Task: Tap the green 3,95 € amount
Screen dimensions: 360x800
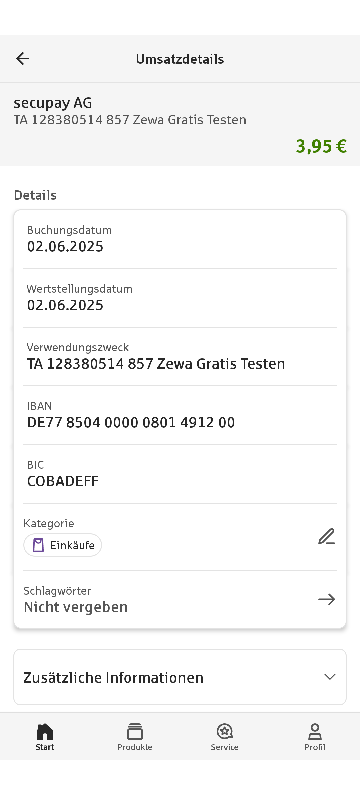Action: pos(321,146)
